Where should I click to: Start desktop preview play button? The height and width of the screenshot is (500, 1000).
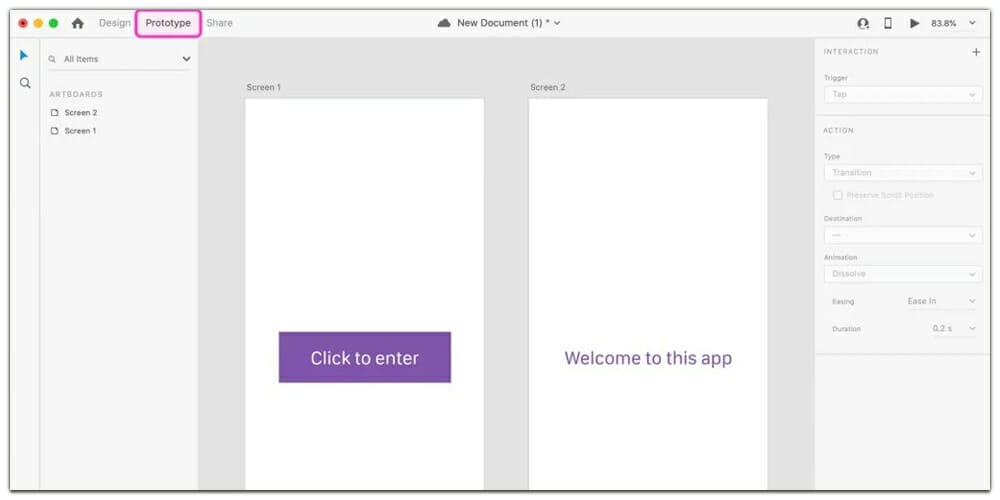click(915, 23)
